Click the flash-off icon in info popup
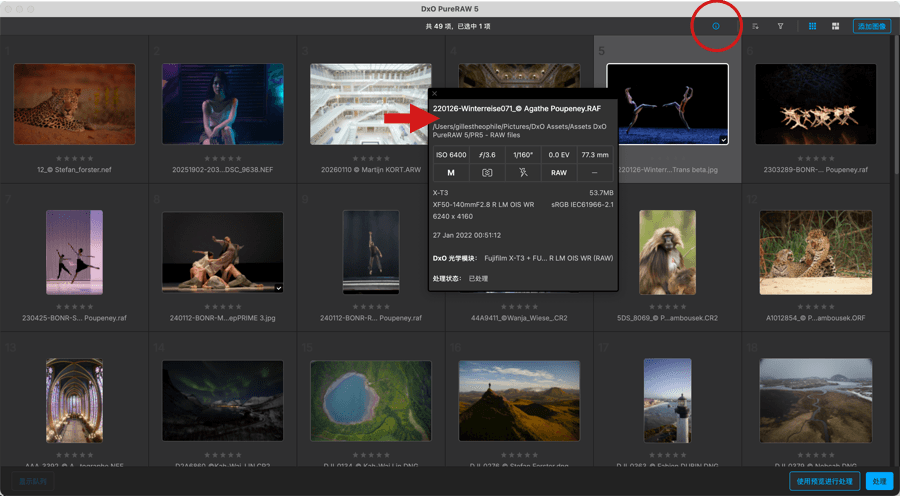 coord(523,173)
